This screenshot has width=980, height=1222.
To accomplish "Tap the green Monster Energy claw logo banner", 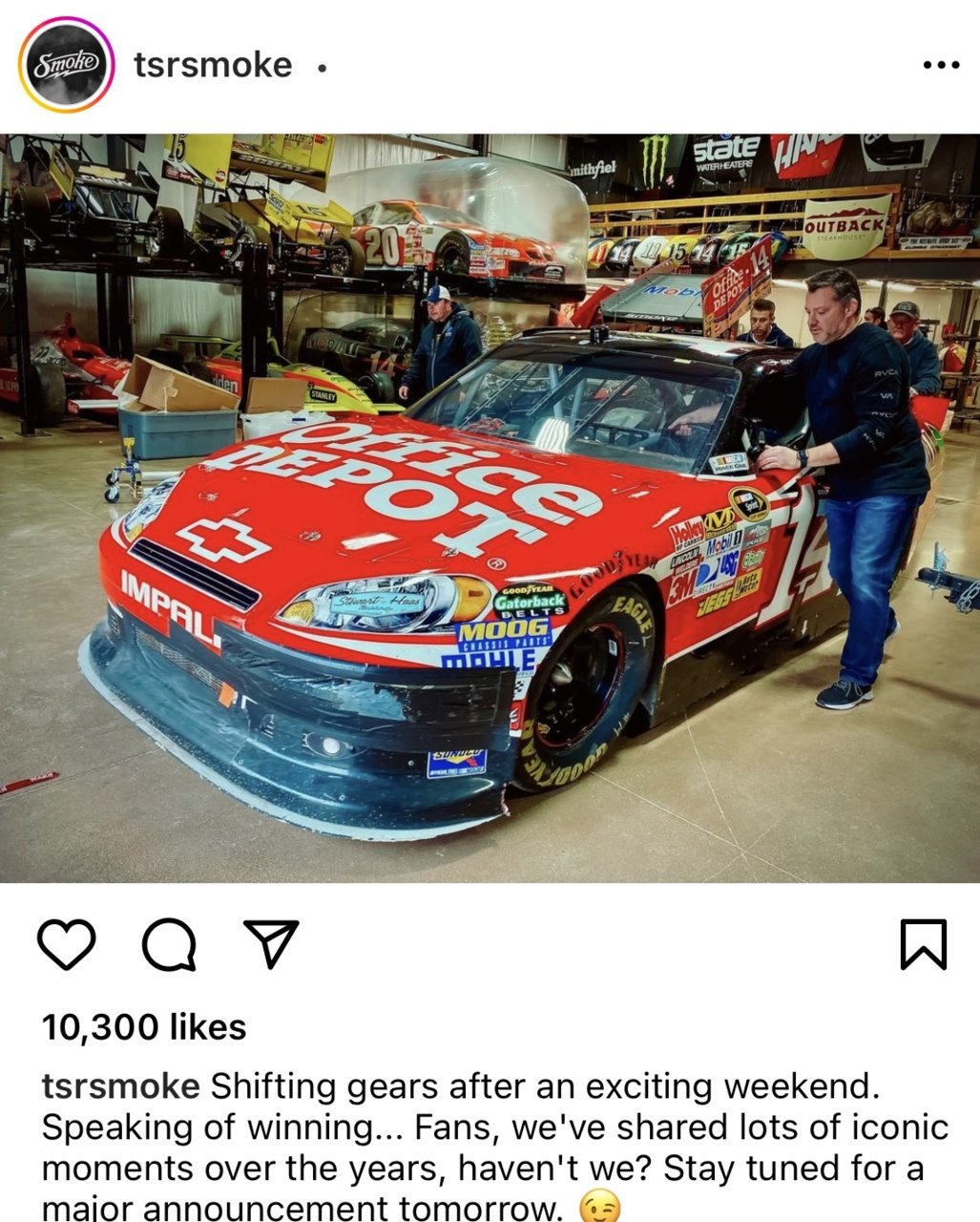I will pos(655,160).
